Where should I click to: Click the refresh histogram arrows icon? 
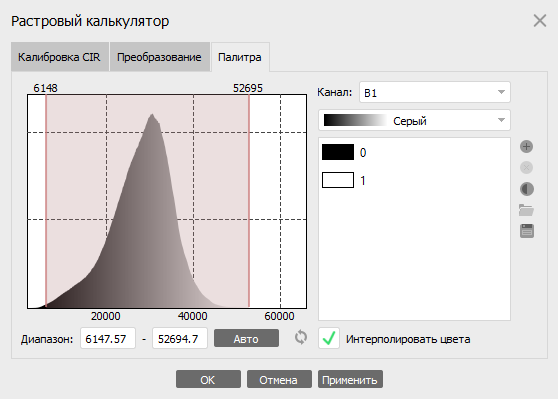(x=301, y=337)
